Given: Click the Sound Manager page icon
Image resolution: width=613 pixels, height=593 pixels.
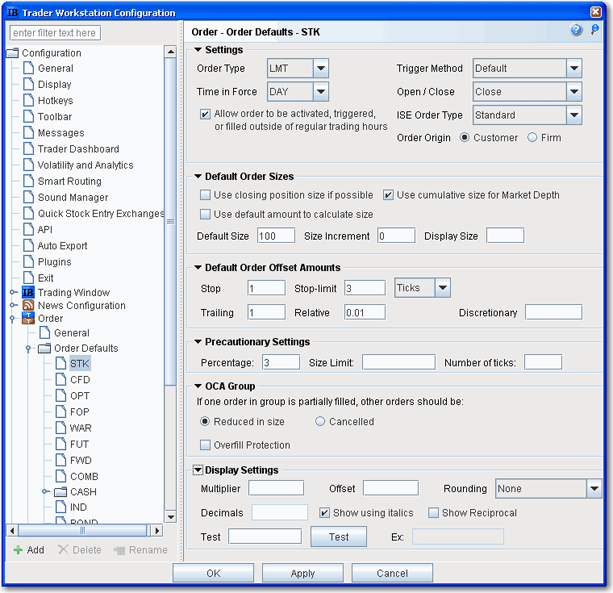Looking at the screenshot, I should click(29, 197).
